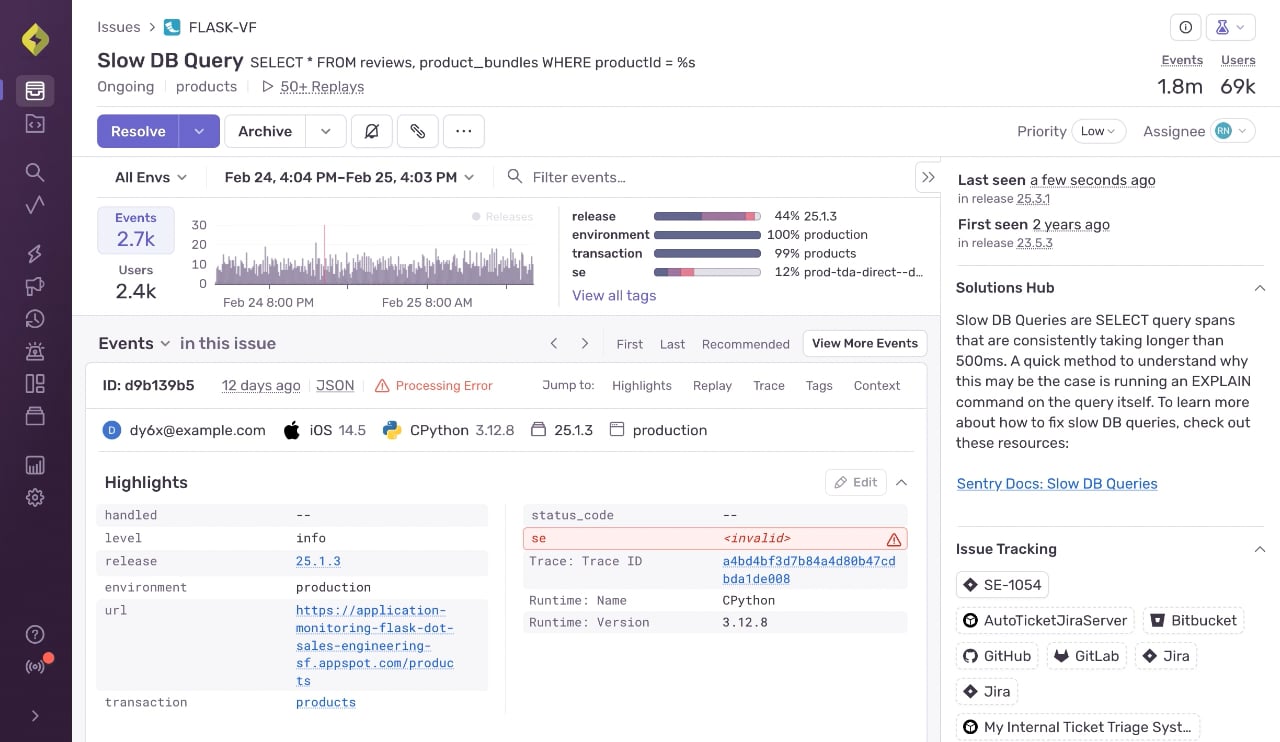
Task: Open the Priority Low dropdown
Action: [x=1098, y=131]
